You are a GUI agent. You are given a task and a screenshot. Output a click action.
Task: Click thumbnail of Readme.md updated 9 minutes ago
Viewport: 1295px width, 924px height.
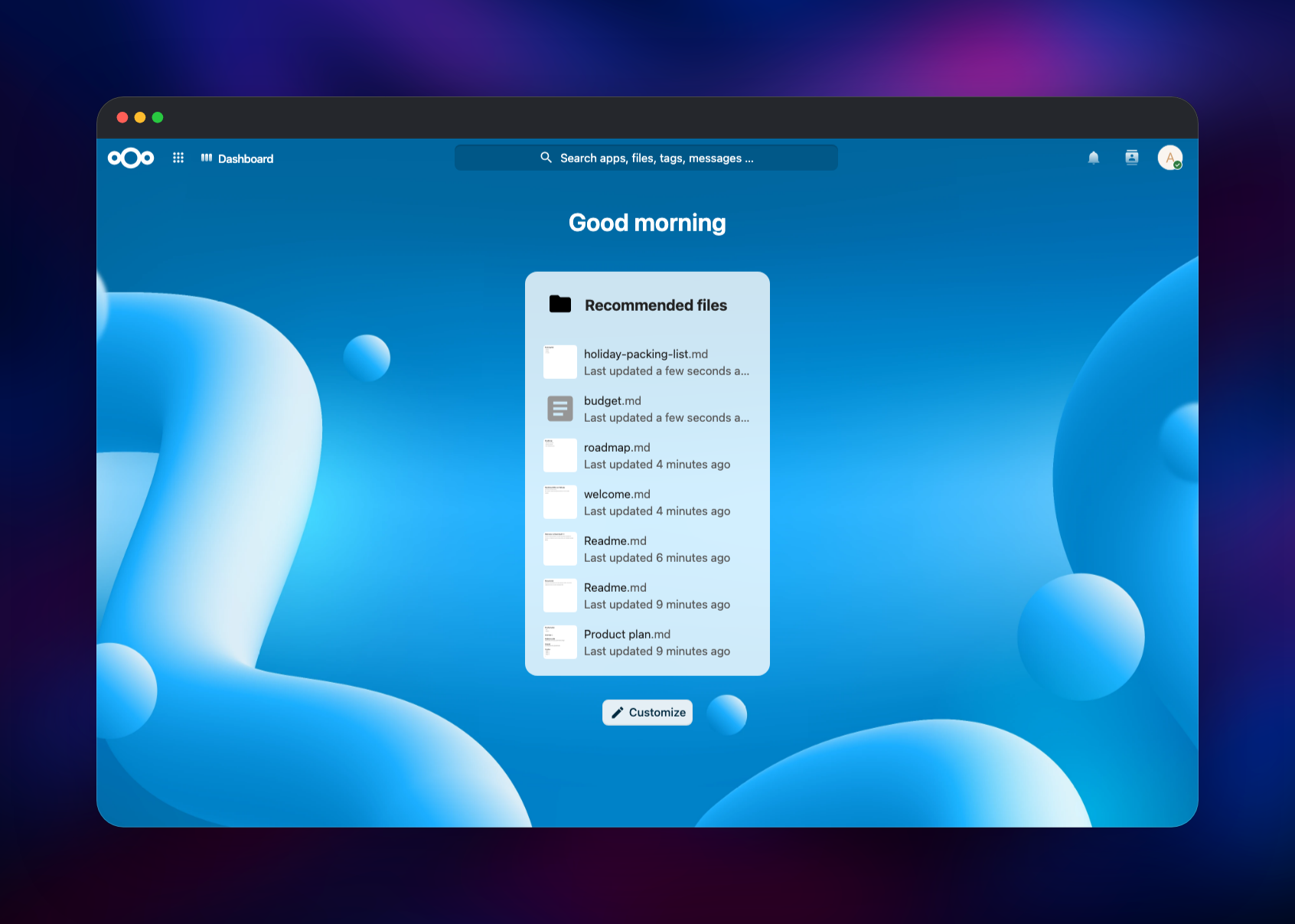pyautogui.click(x=560, y=596)
